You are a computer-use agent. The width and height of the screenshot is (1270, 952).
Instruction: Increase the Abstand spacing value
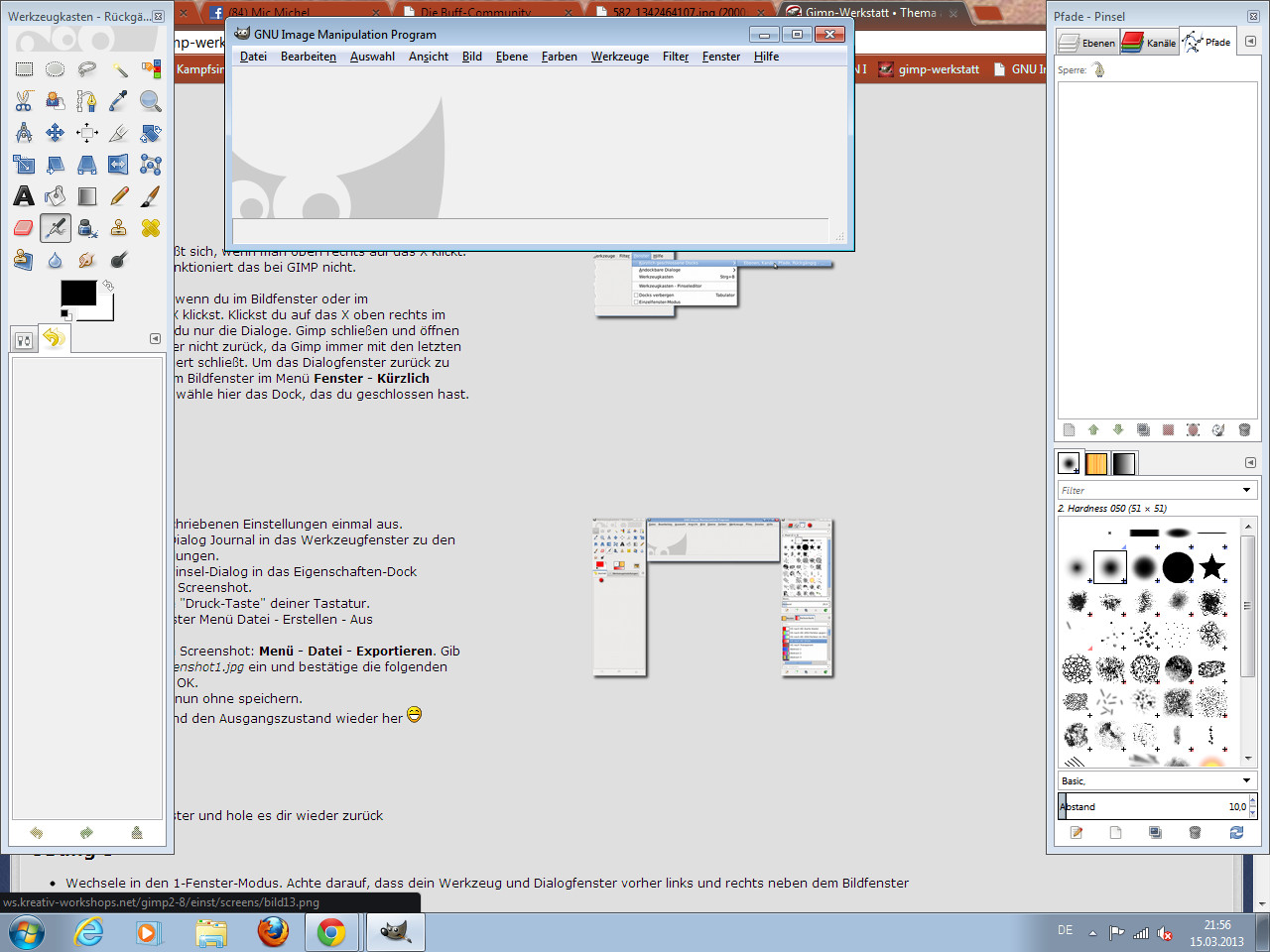click(1252, 801)
